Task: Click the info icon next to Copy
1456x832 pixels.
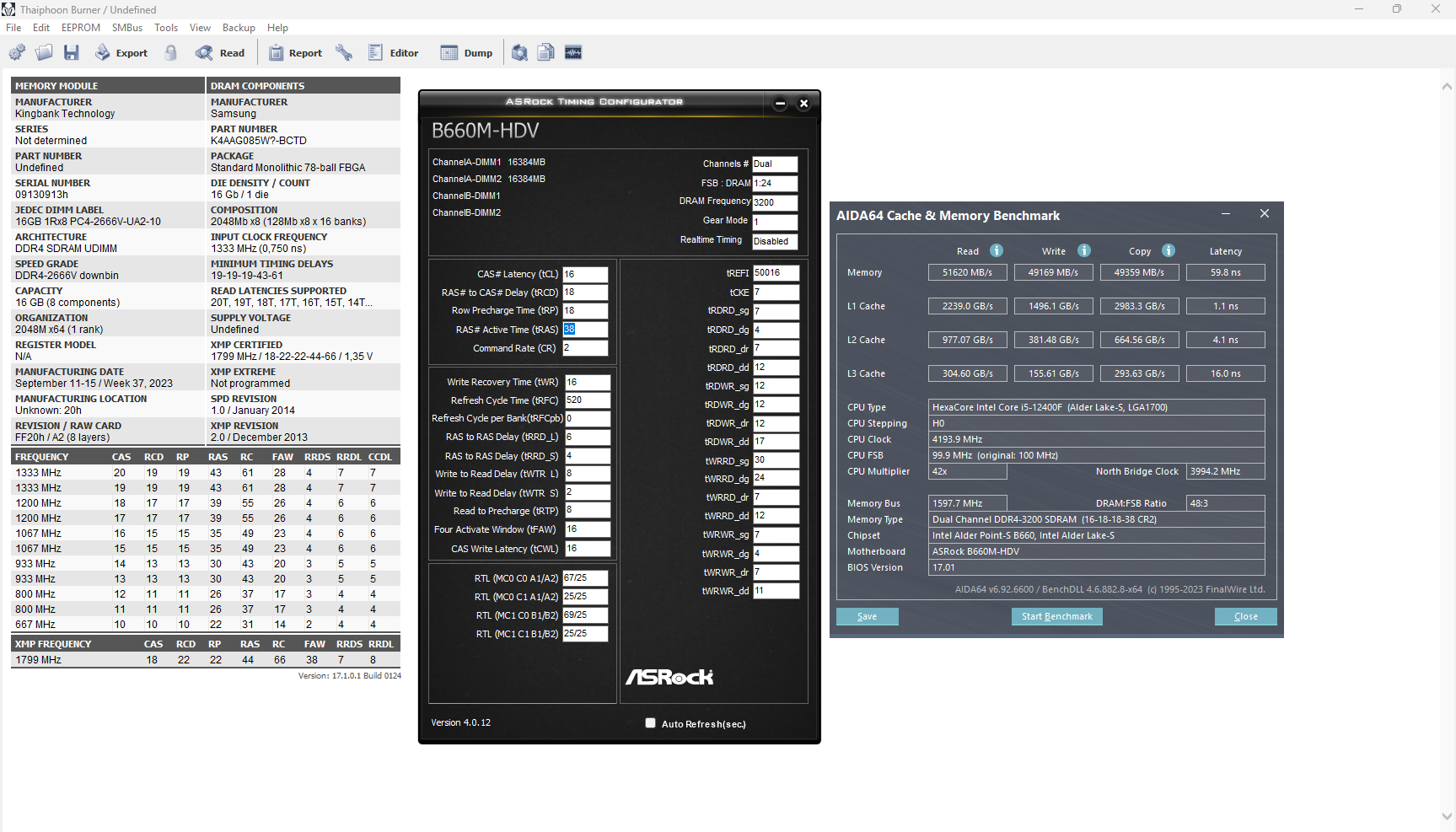Action: (1169, 250)
